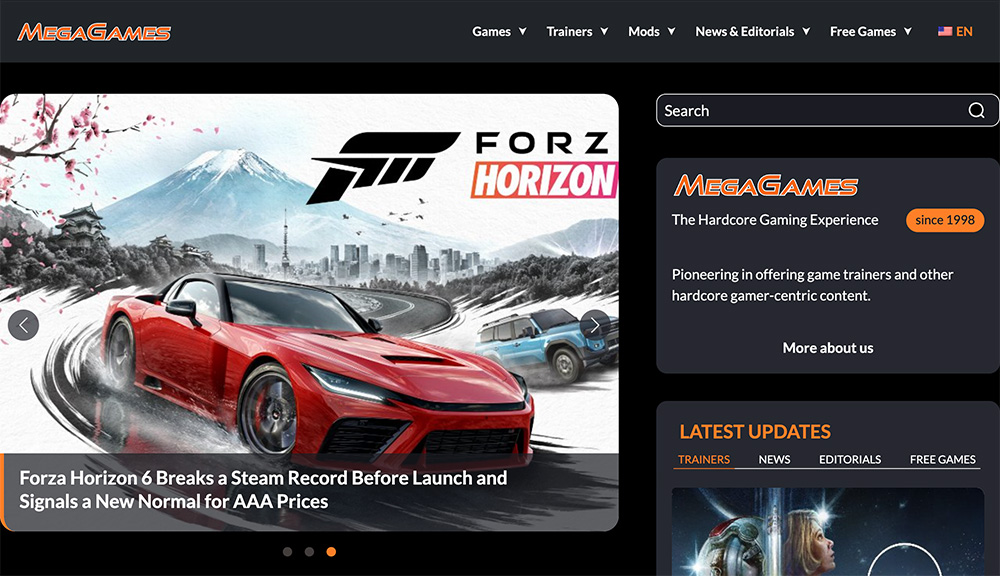Click the LATEST UPDATES heading

coord(755,432)
